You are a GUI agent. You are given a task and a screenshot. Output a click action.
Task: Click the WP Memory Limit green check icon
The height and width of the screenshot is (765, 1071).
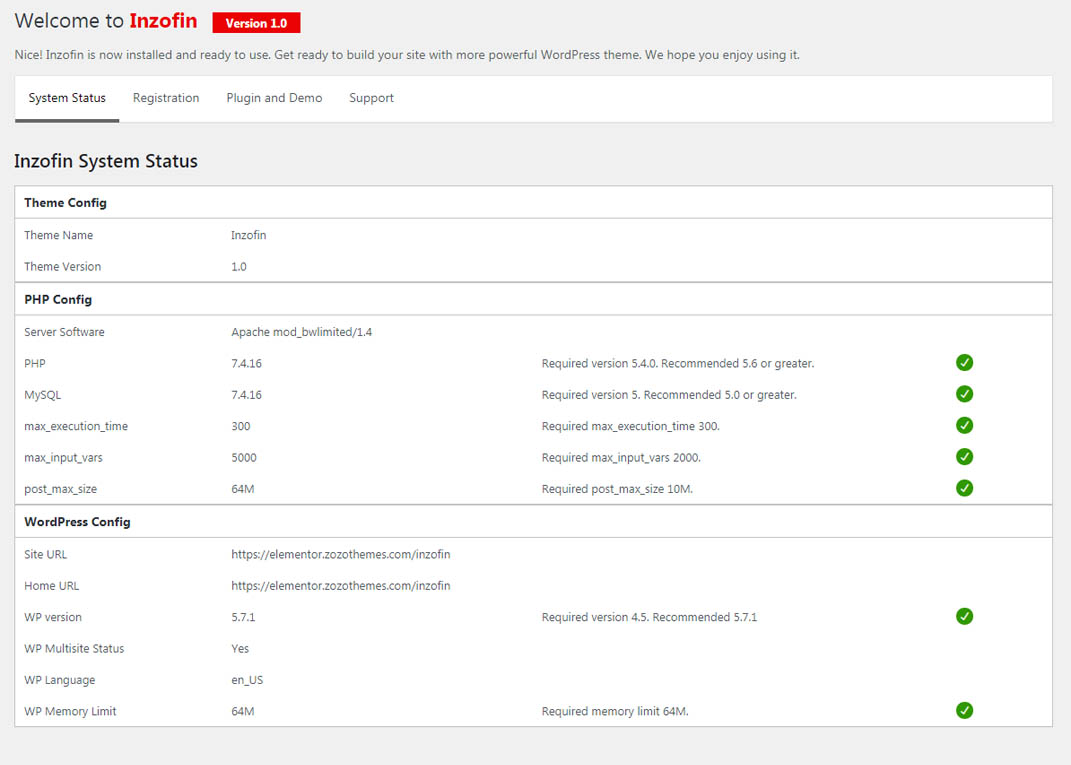[964, 711]
